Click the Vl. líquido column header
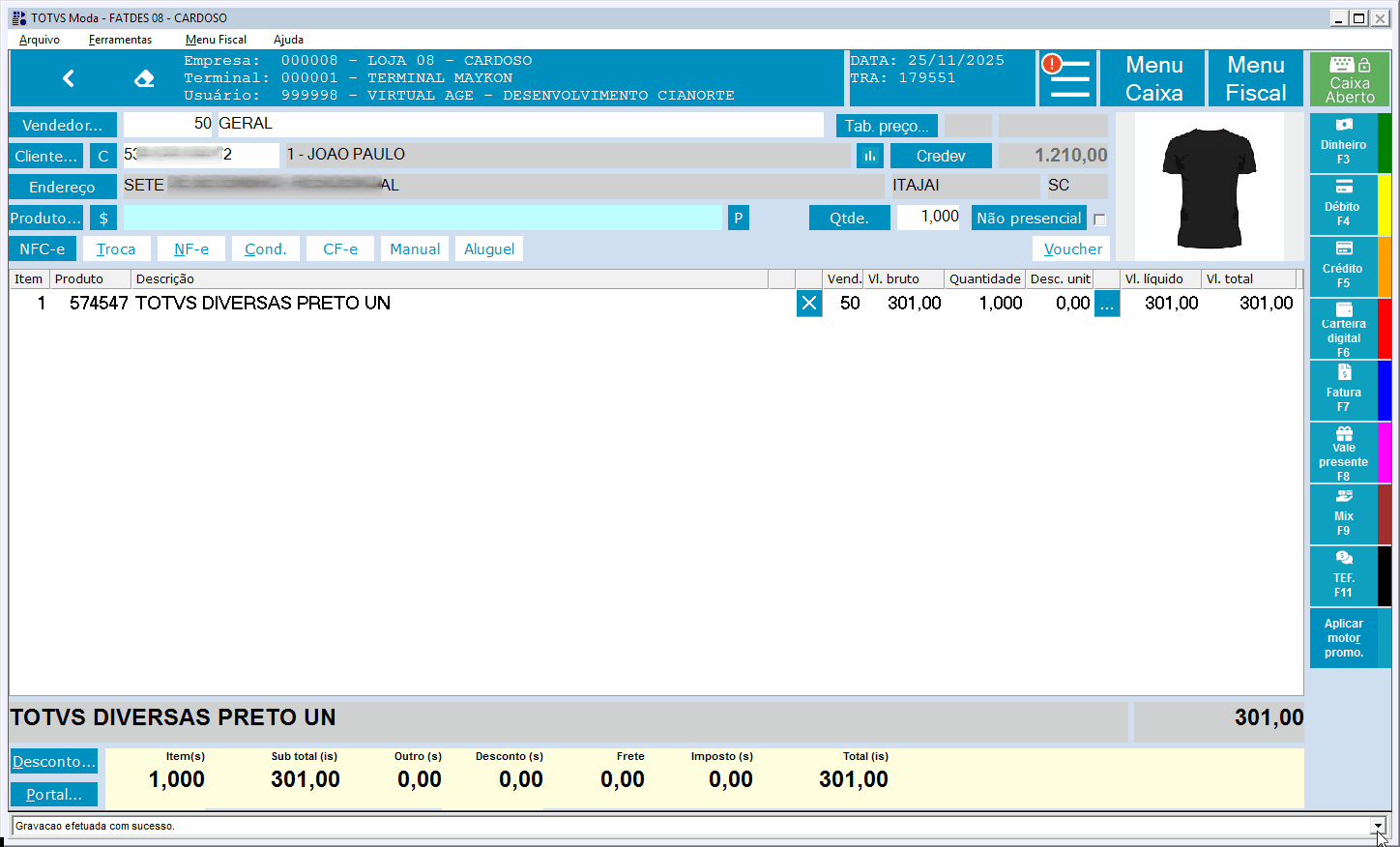The width and height of the screenshot is (1400, 847). pos(1160,278)
